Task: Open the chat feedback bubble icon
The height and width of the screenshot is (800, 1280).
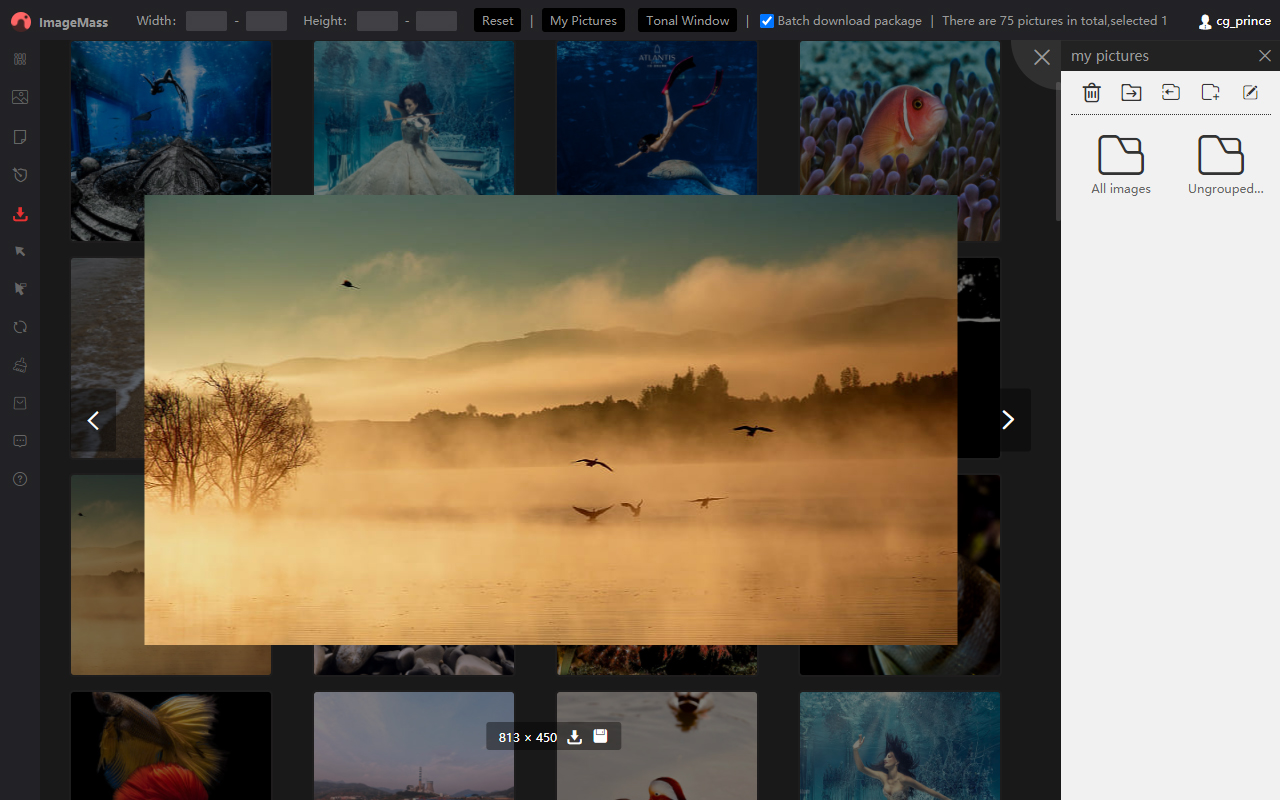Action: click(20, 441)
